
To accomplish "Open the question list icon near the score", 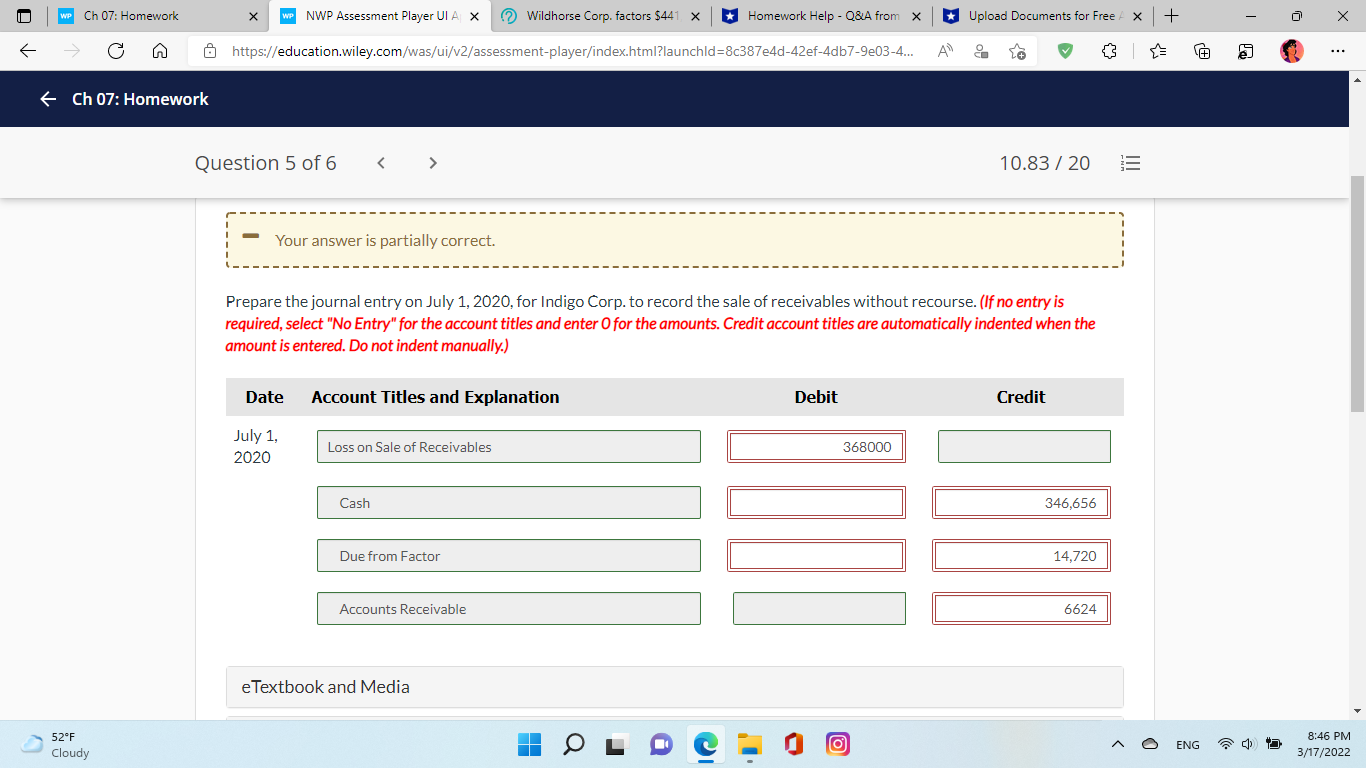I will tap(1130, 163).
